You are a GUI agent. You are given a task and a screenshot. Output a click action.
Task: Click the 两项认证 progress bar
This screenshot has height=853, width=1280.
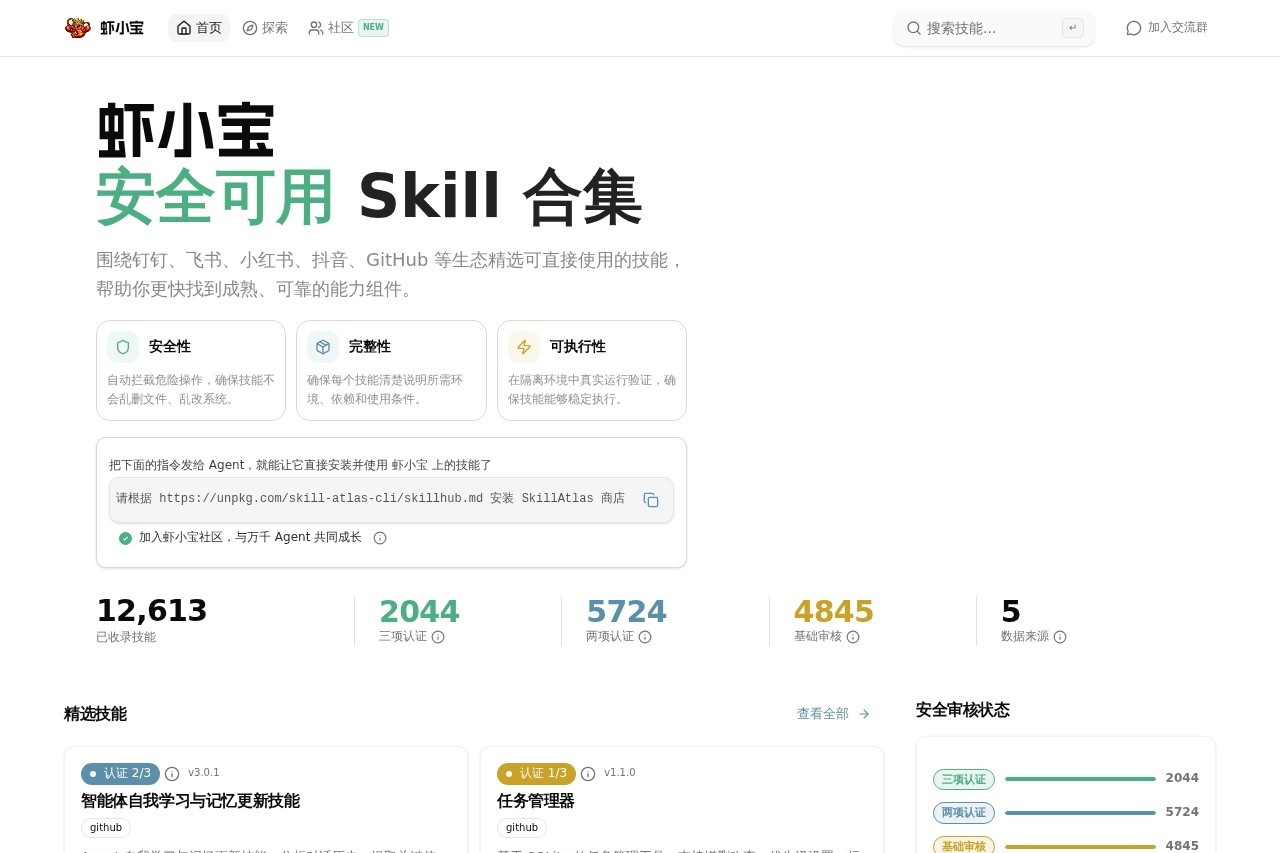tap(1079, 812)
